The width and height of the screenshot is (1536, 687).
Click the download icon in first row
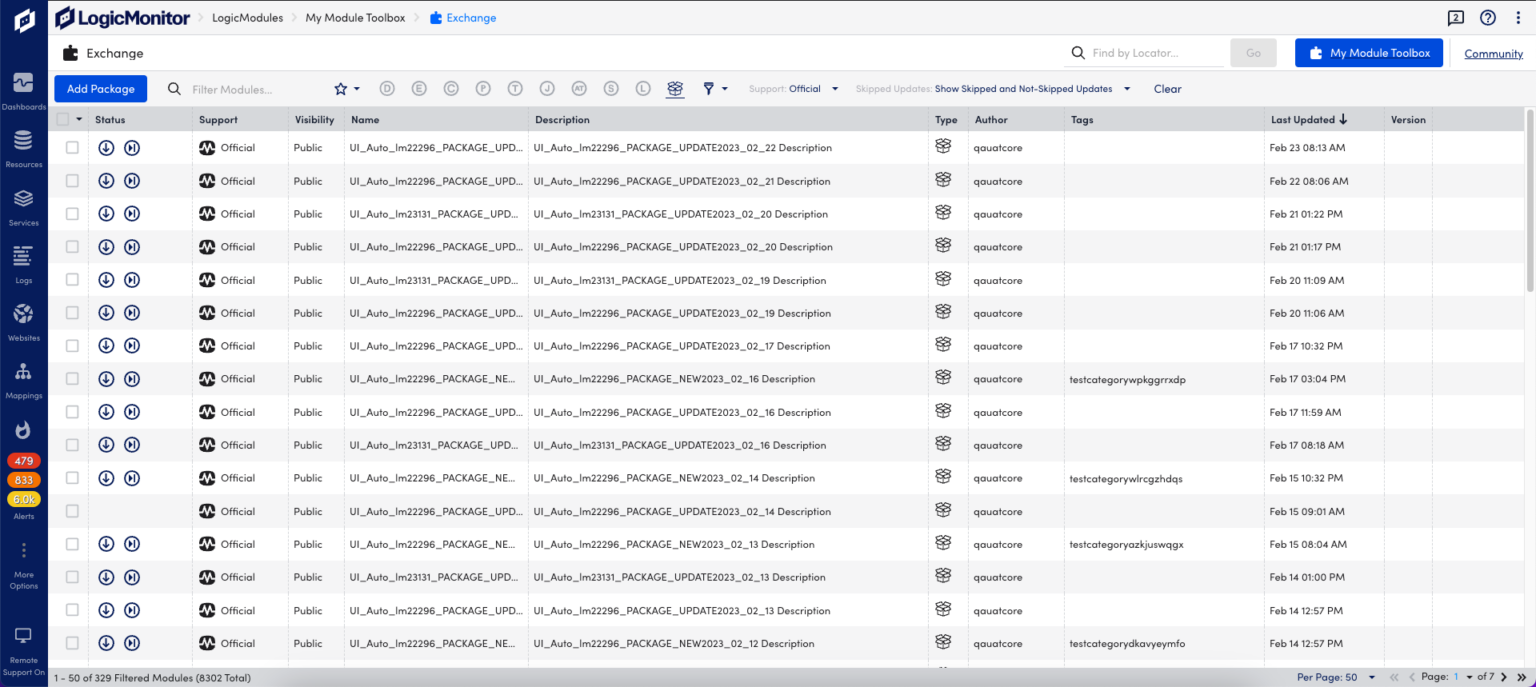[x=106, y=148]
